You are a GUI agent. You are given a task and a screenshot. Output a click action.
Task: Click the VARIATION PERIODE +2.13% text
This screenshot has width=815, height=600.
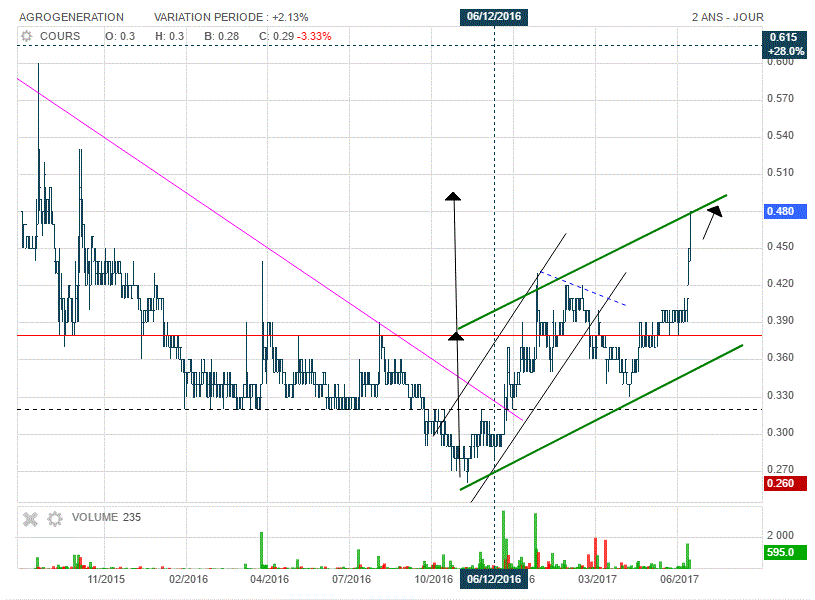point(231,17)
